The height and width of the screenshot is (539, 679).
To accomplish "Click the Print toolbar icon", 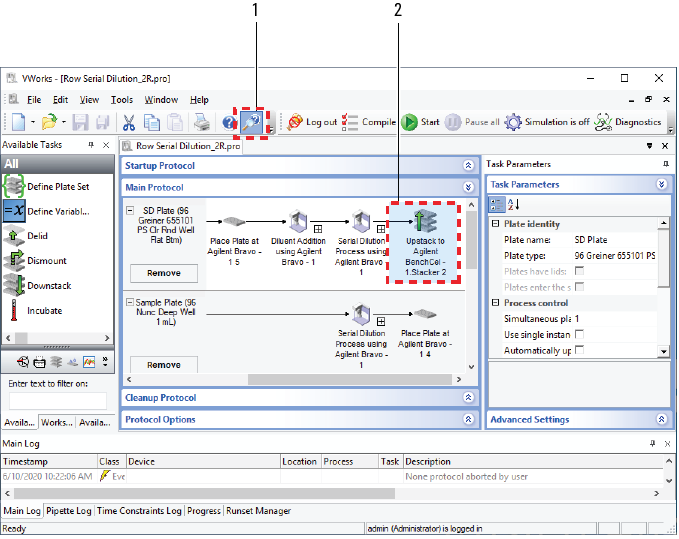I will pyautogui.click(x=201, y=122).
